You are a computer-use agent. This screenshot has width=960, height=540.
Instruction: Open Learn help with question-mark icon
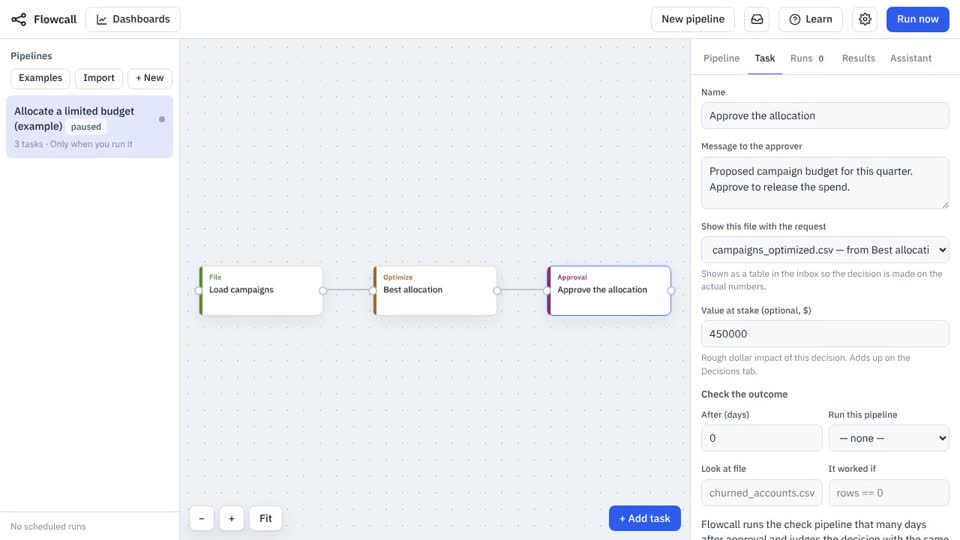pyautogui.click(x=811, y=20)
